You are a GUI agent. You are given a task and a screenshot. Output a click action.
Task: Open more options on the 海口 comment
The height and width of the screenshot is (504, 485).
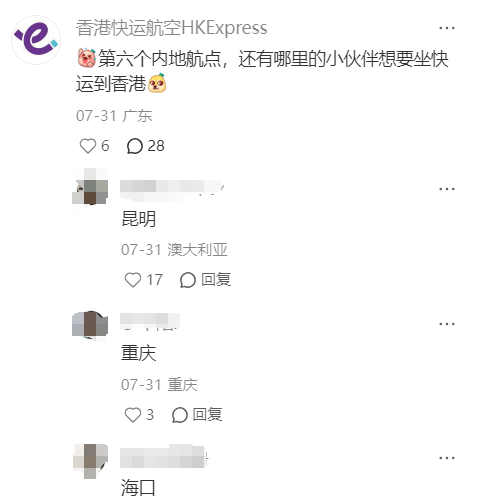[447, 458]
